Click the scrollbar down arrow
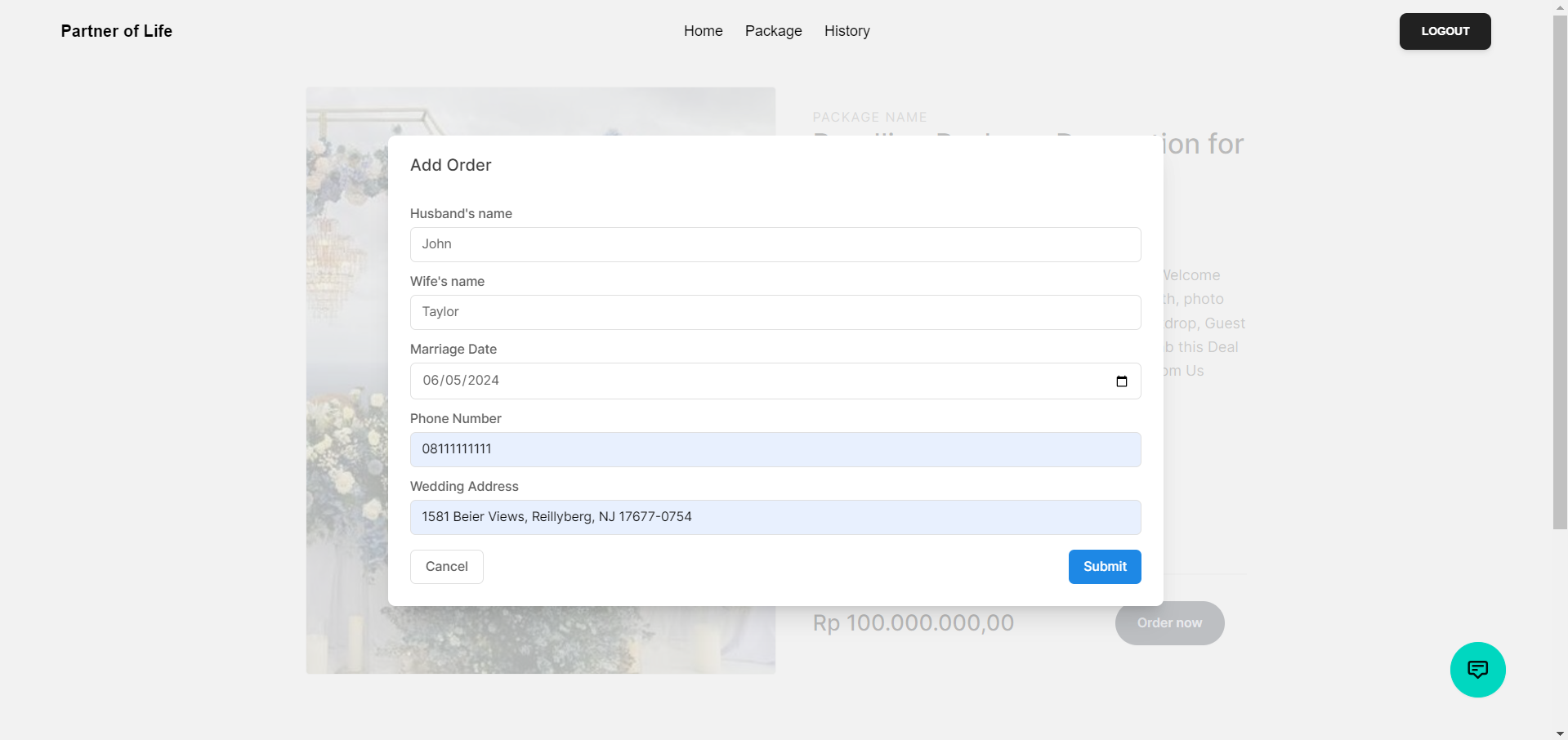Viewport: 1568px width, 740px height. 1560,733
